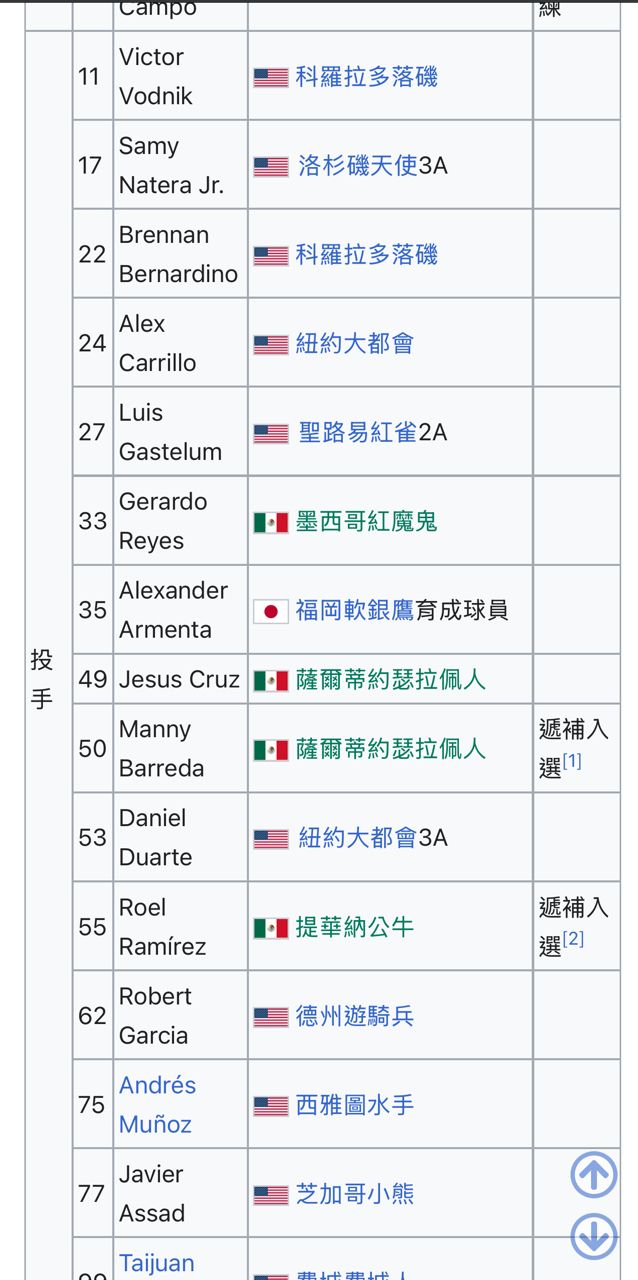Open the Taijuan player link
This screenshot has width=638, height=1280.
(x=156, y=1263)
